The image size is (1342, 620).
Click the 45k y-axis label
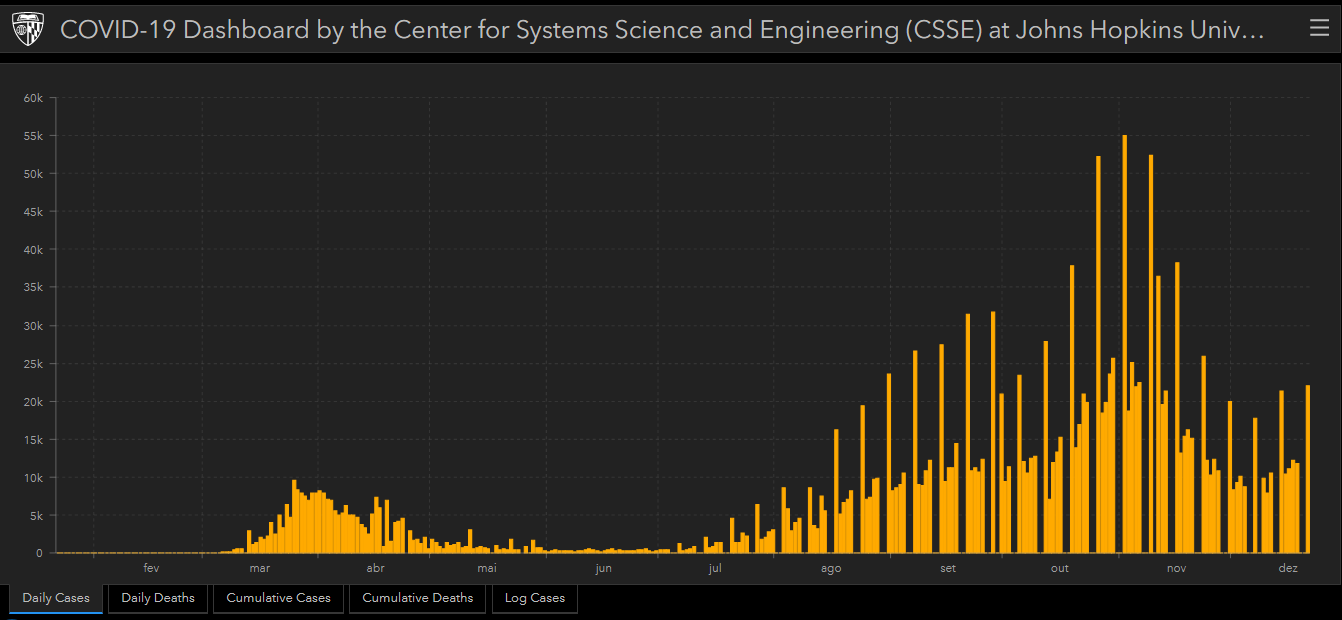click(x=33, y=212)
